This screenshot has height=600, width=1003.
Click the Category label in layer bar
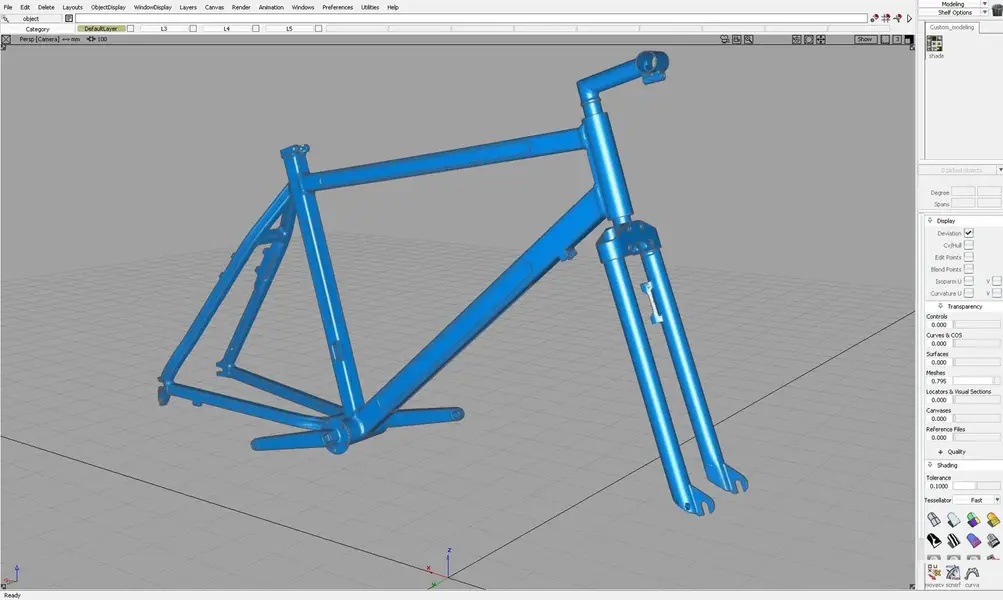pyautogui.click(x=37, y=29)
